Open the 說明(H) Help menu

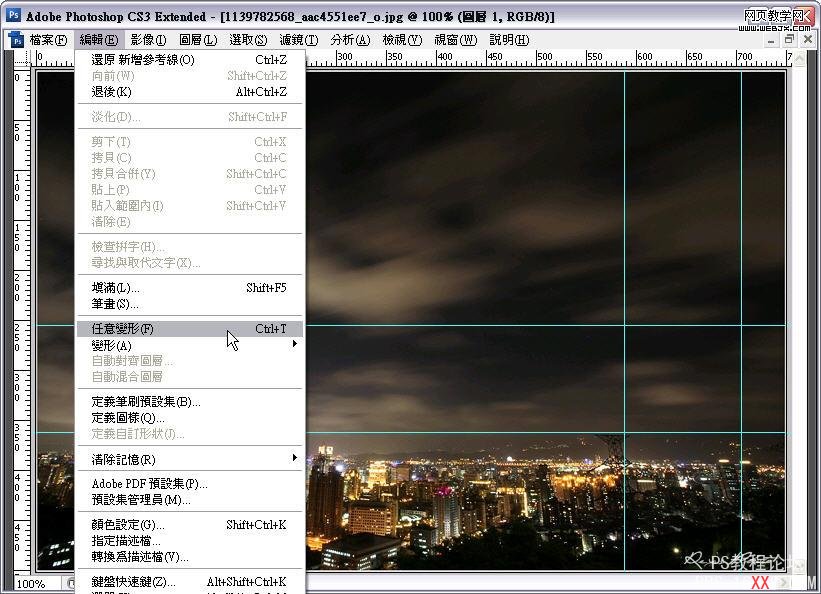coord(509,40)
